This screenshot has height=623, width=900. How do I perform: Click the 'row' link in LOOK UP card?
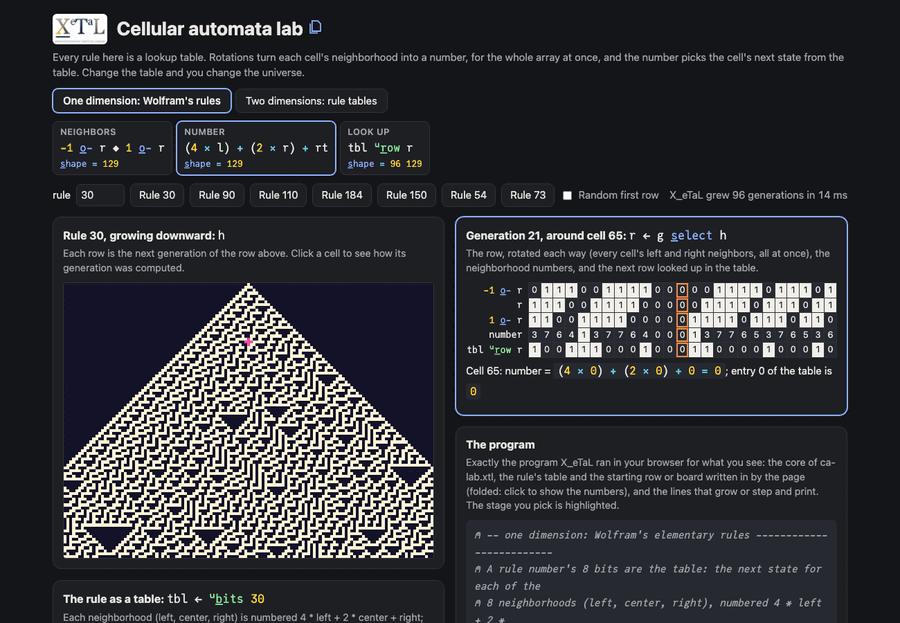[x=390, y=148]
